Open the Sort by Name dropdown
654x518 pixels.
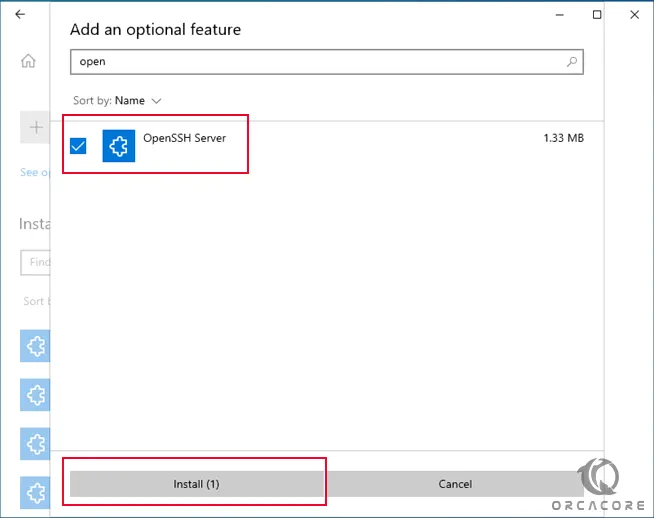117,101
